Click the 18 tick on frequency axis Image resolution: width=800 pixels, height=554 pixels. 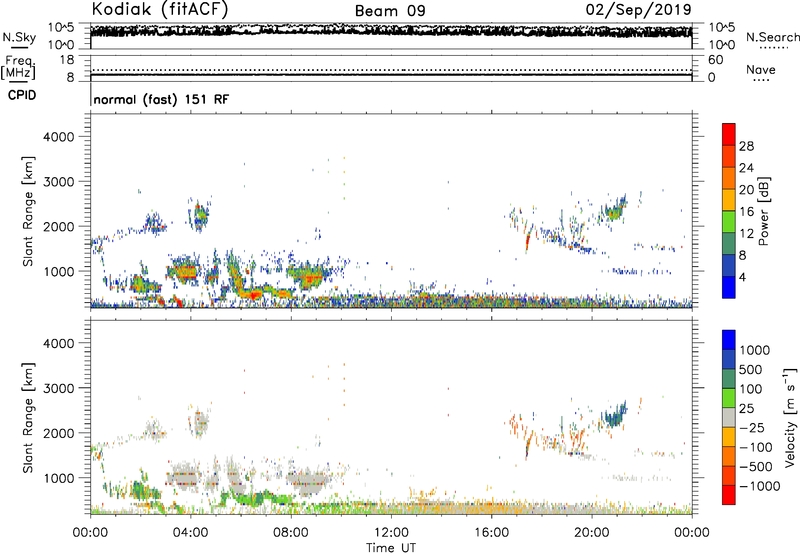point(67,60)
